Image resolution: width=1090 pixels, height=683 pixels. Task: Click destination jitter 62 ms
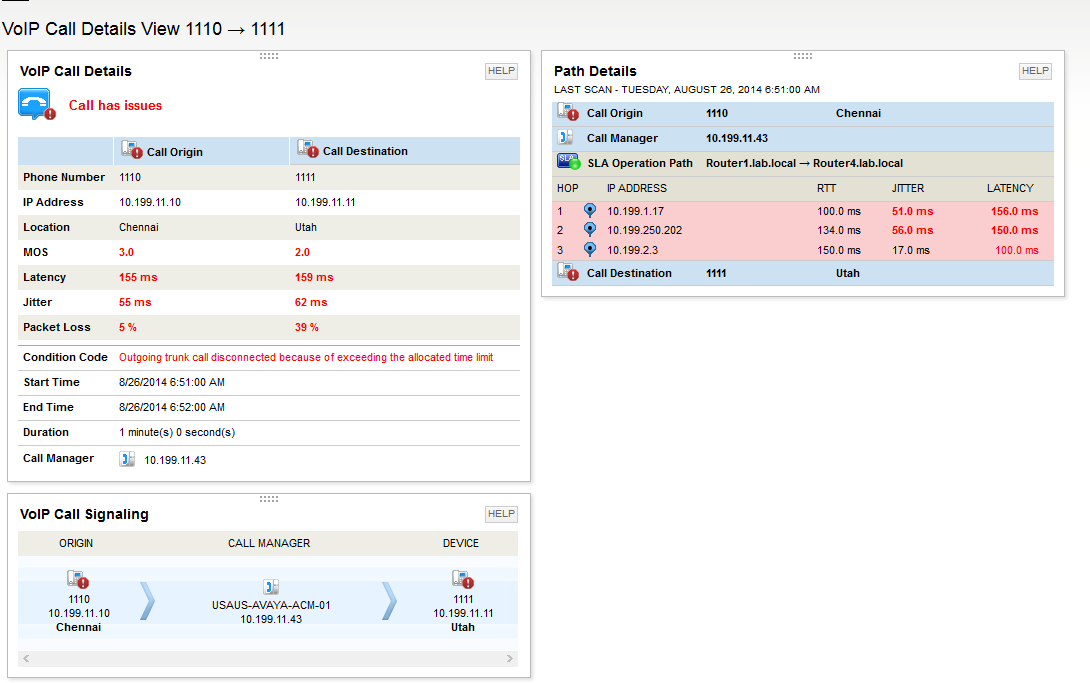[x=311, y=302]
